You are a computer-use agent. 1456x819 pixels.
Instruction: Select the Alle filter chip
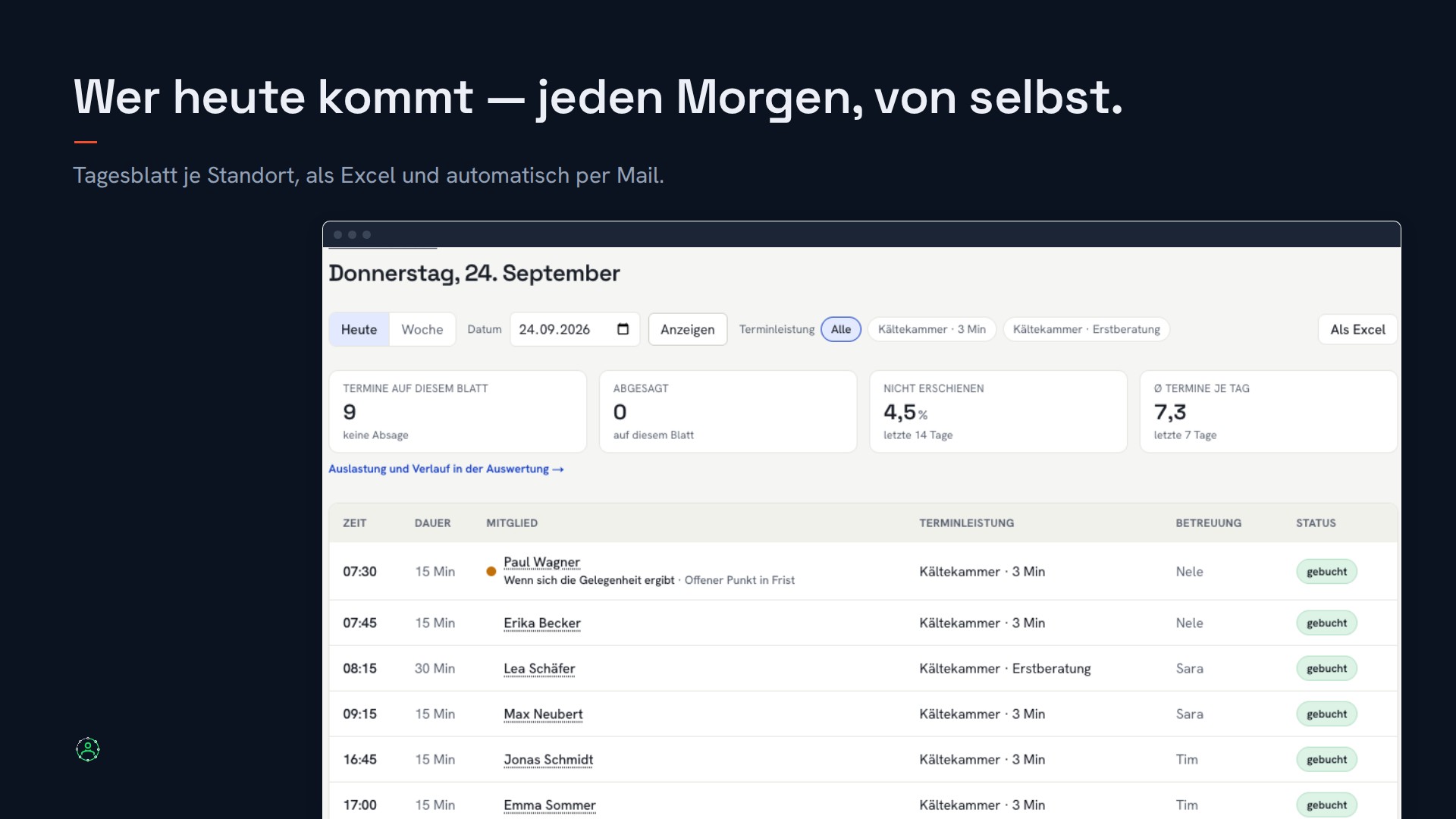pyautogui.click(x=841, y=329)
